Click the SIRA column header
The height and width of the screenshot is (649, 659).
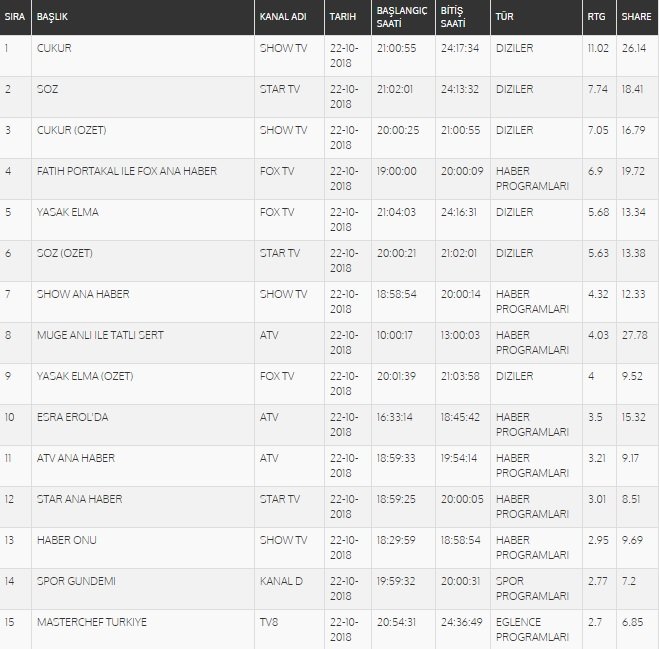point(13,18)
